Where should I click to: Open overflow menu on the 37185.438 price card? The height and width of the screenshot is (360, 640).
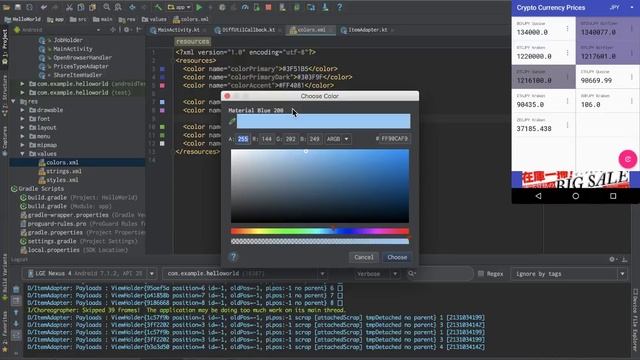[x=567, y=124]
